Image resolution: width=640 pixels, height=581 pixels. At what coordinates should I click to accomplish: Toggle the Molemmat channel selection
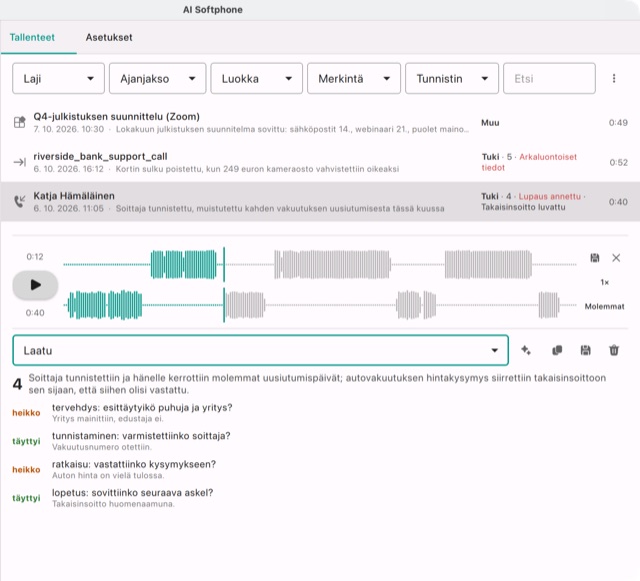(x=604, y=306)
